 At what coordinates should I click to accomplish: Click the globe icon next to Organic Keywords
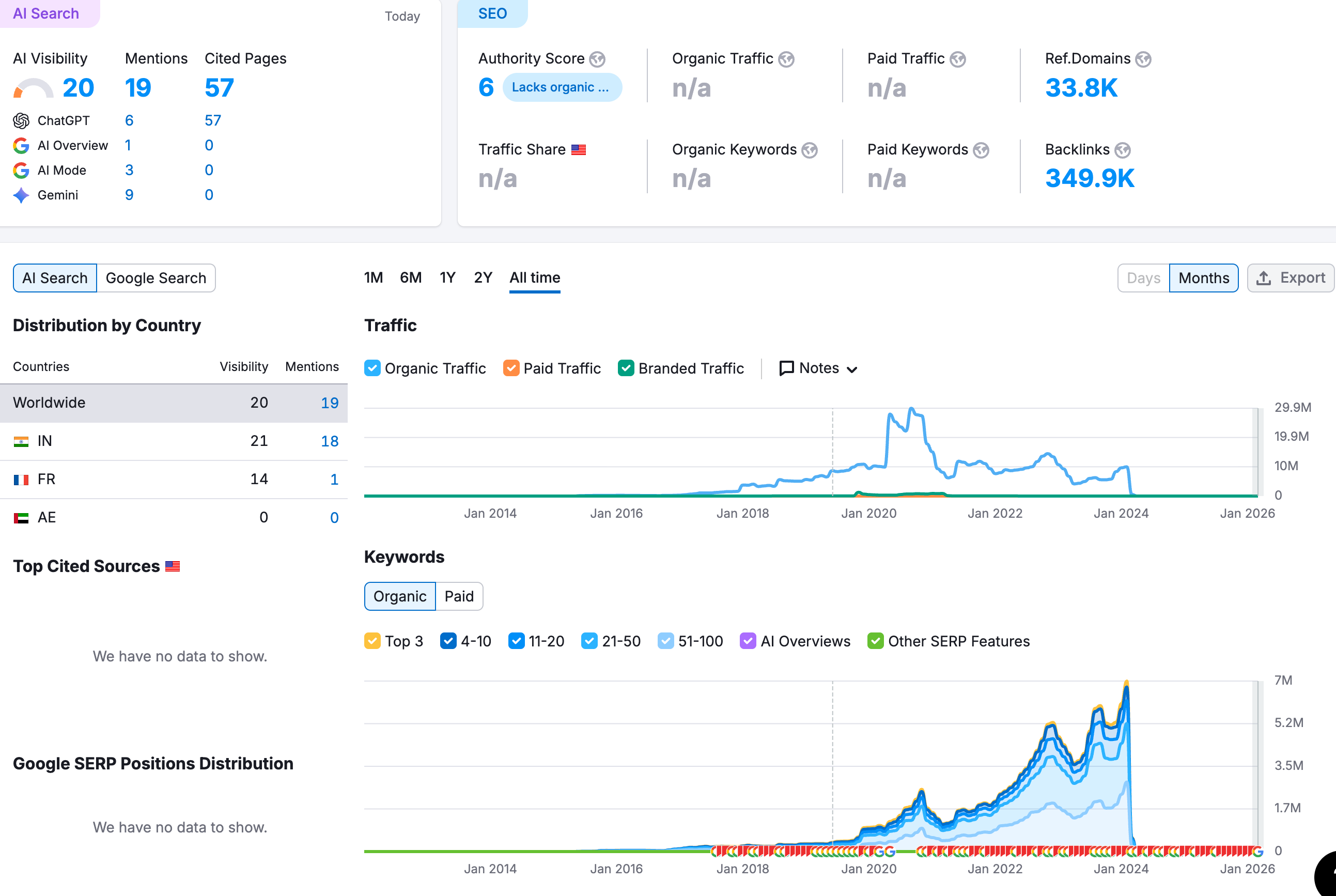(810, 150)
